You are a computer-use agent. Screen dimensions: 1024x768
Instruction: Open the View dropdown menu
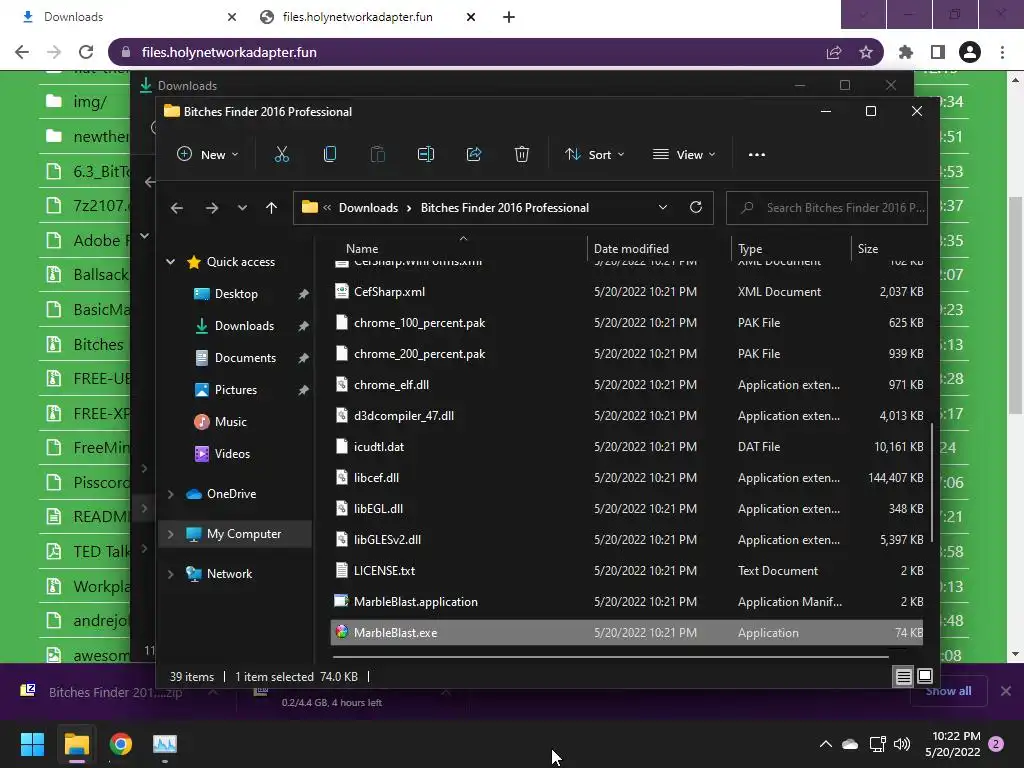(x=684, y=155)
